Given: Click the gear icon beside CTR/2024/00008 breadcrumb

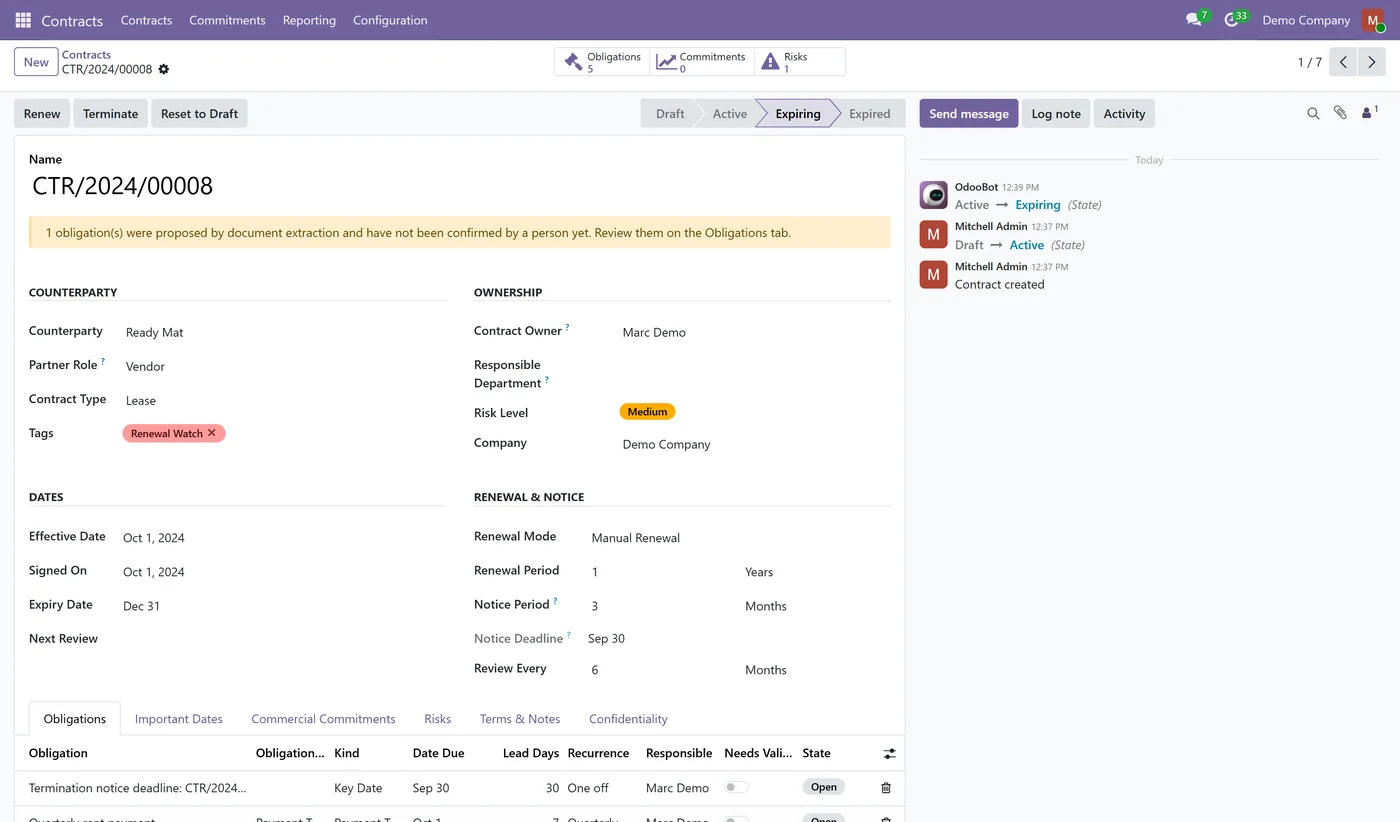Looking at the screenshot, I should pyautogui.click(x=164, y=70).
